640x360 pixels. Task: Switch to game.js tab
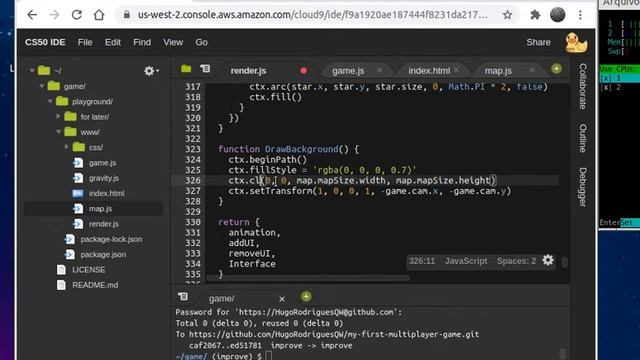pos(348,71)
